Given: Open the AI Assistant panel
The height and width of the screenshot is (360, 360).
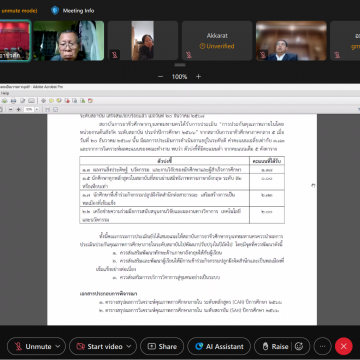Looking at the screenshot, I should tap(219, 346).
